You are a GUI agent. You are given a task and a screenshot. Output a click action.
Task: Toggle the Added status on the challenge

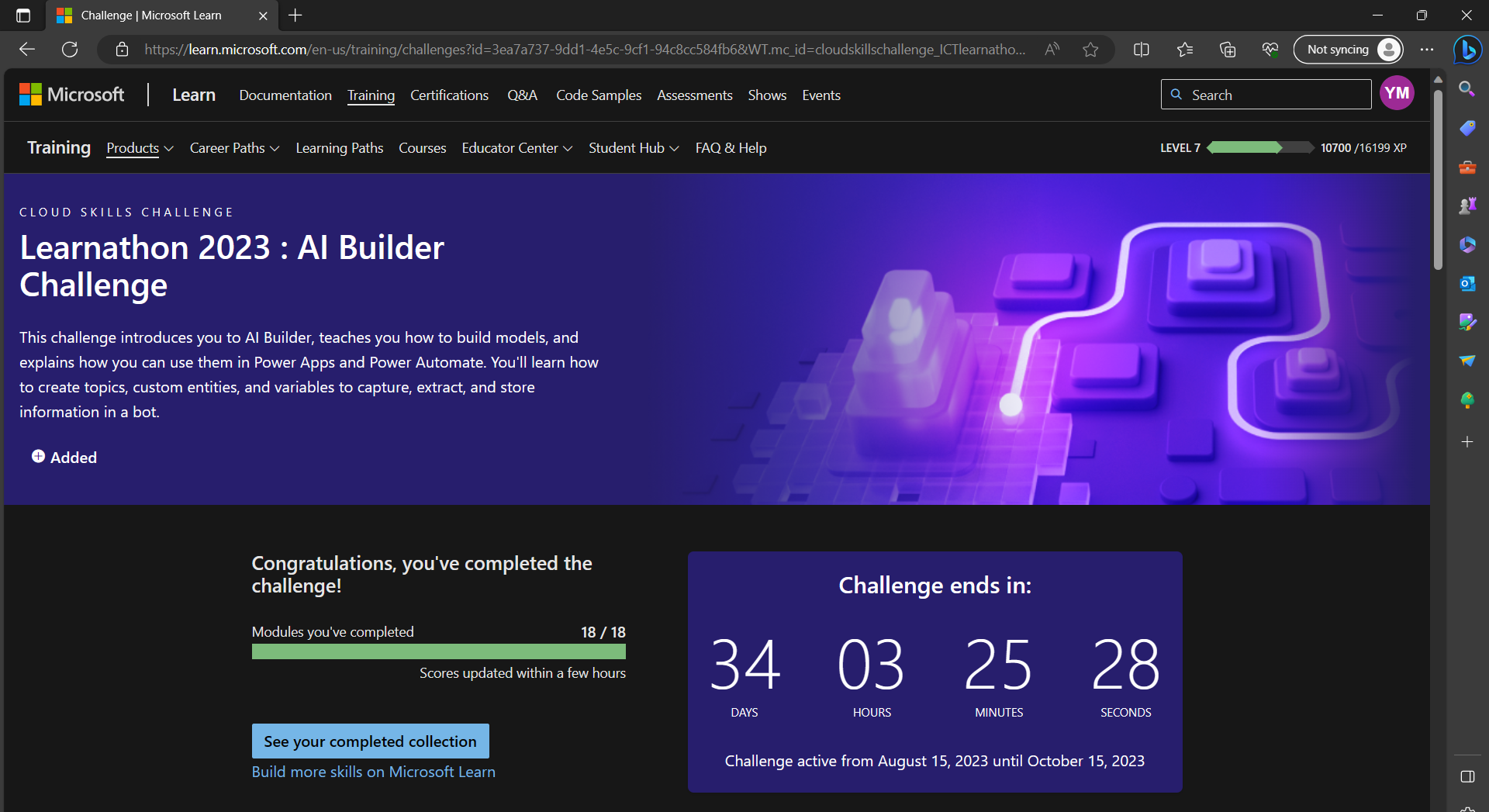64,457
